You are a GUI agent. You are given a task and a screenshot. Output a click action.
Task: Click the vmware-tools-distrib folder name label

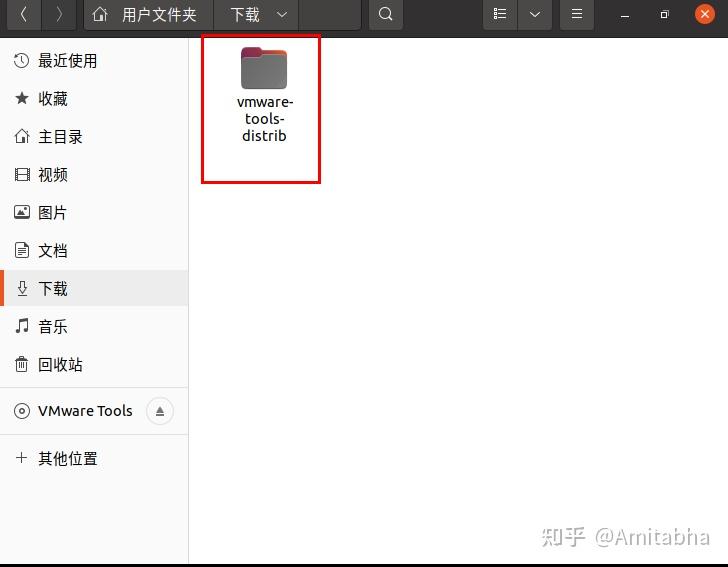click(265, 119)
